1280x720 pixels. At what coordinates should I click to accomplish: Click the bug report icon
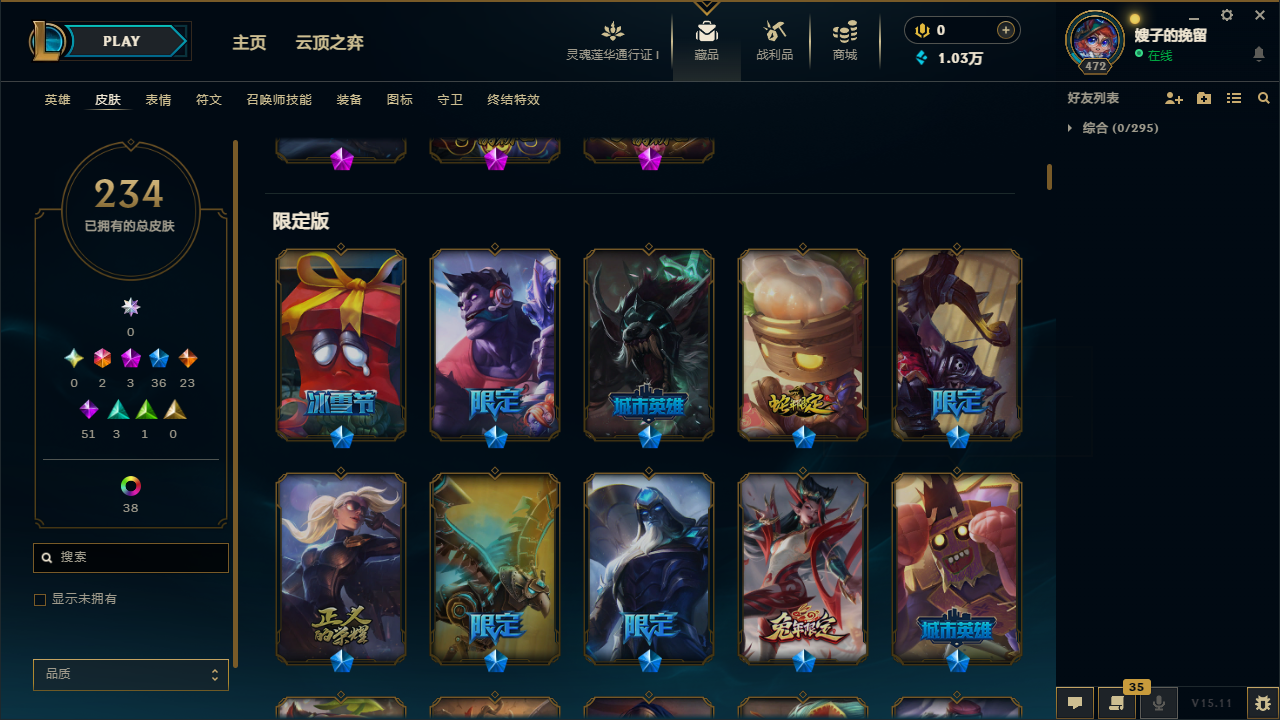click(x=1263, y=703)
